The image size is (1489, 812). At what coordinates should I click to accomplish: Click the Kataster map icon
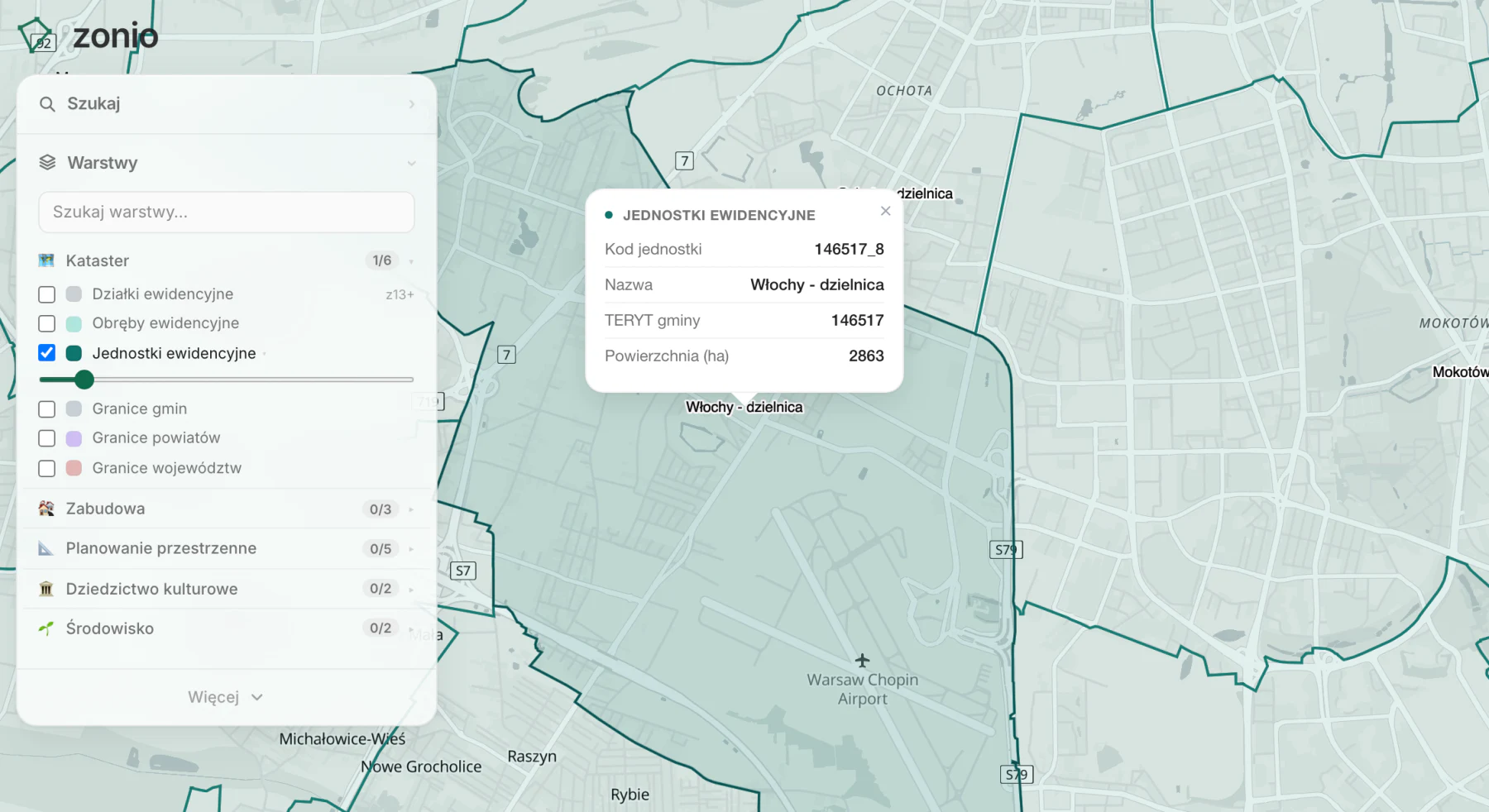tap(46, 260)
